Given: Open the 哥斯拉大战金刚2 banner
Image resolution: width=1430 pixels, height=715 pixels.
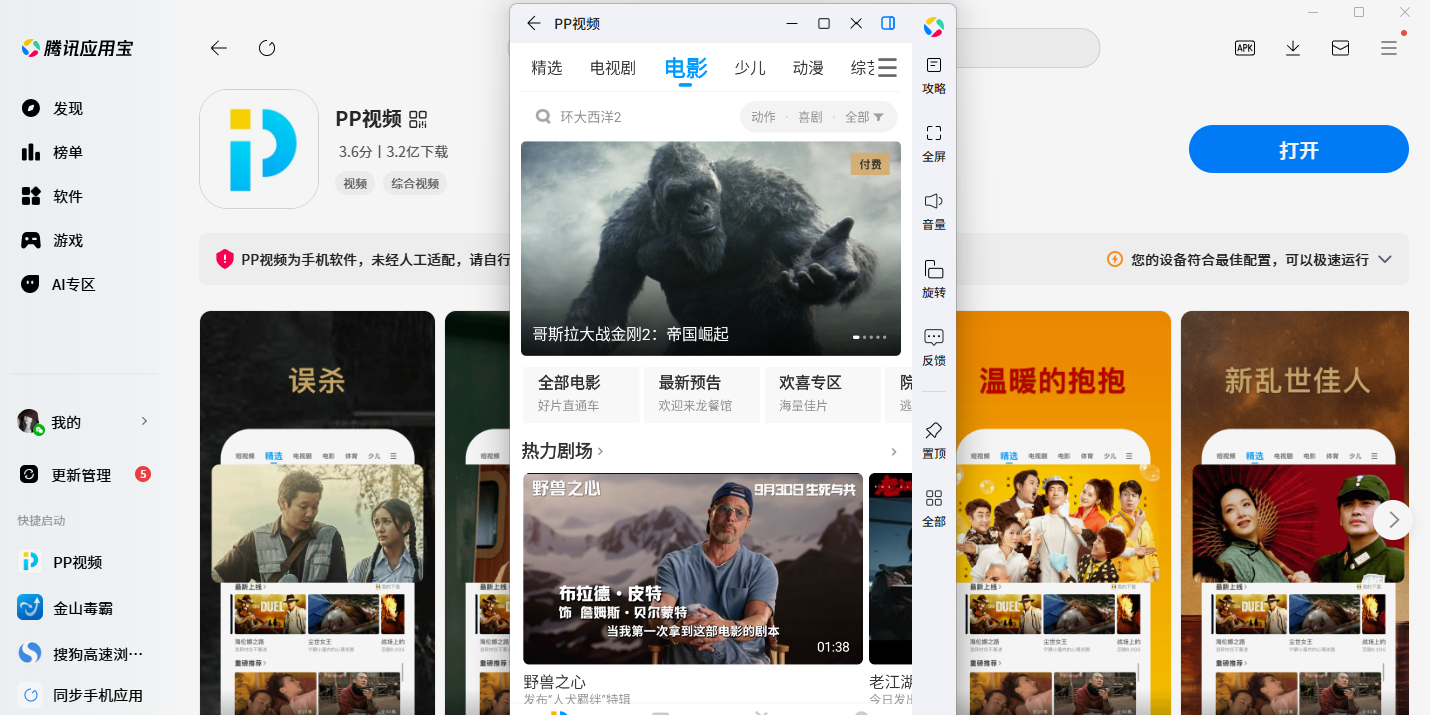Looking at the screenshot, I should tap(711, 248).
